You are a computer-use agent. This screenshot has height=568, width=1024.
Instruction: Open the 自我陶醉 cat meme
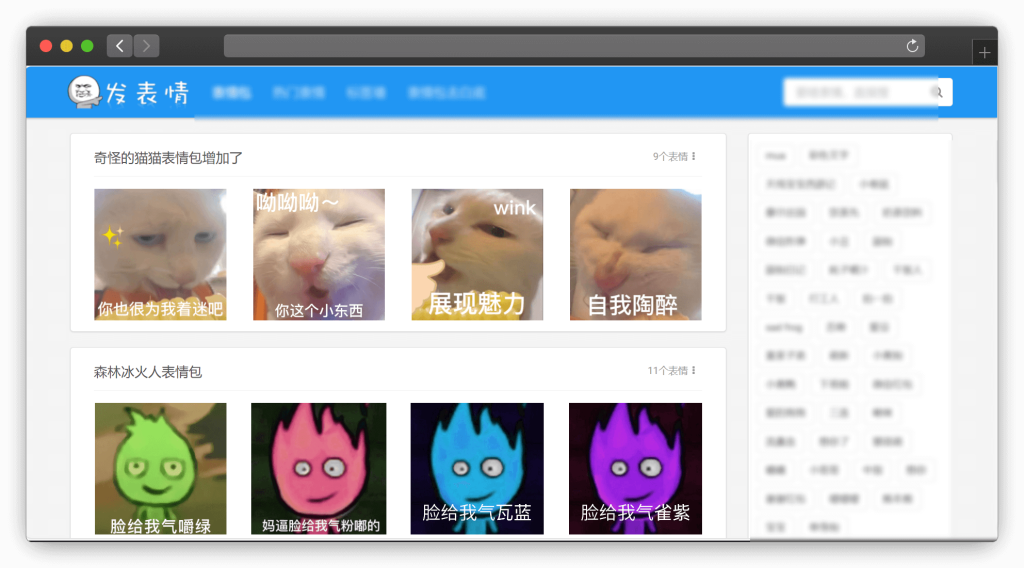click(x=635, y=255)
